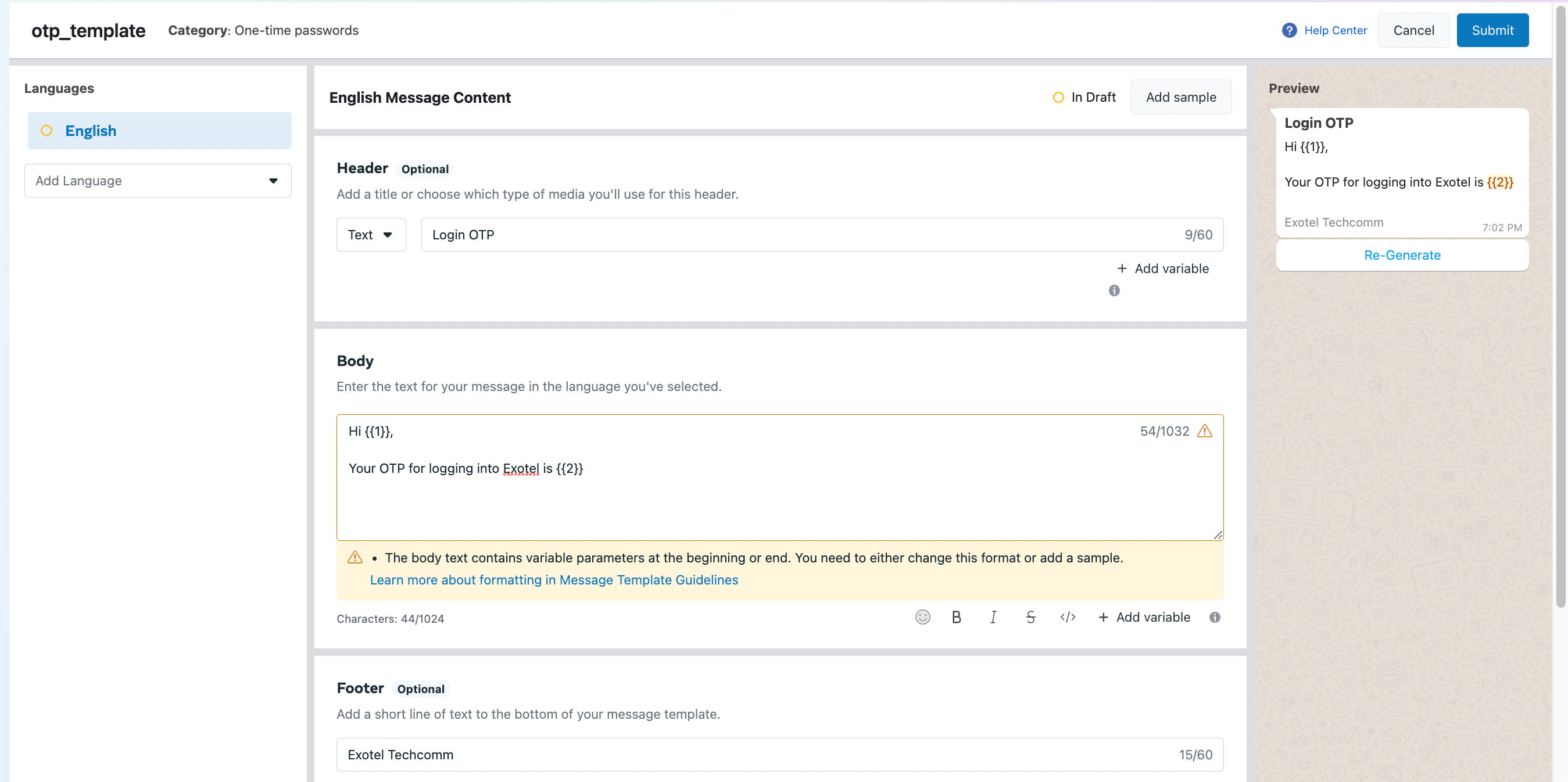Apply italic formatting to body text
This screenshot has height=782, width=1568.
pos(993,617)
